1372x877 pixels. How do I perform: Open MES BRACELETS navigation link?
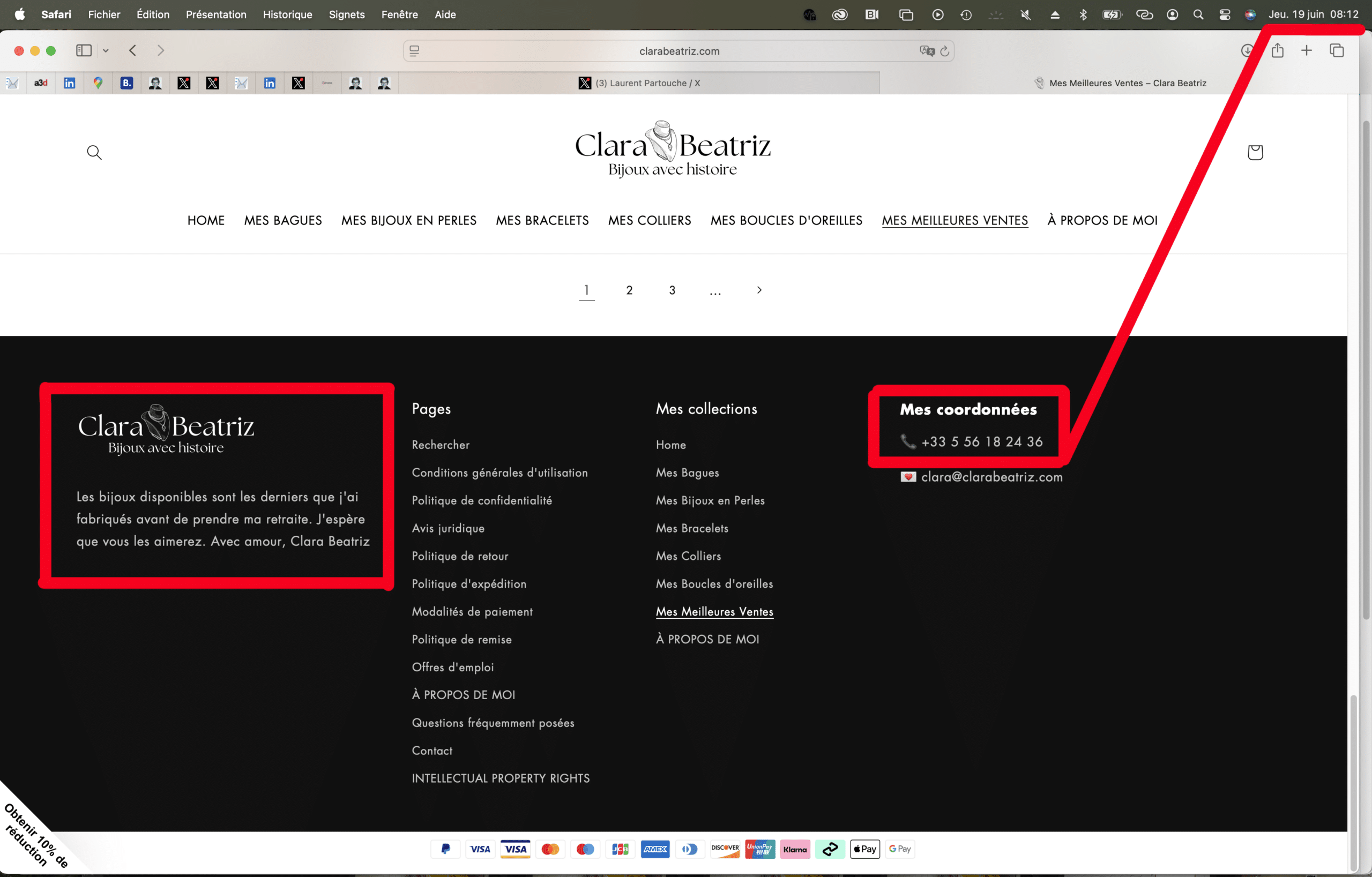click(x=542, y=220)
